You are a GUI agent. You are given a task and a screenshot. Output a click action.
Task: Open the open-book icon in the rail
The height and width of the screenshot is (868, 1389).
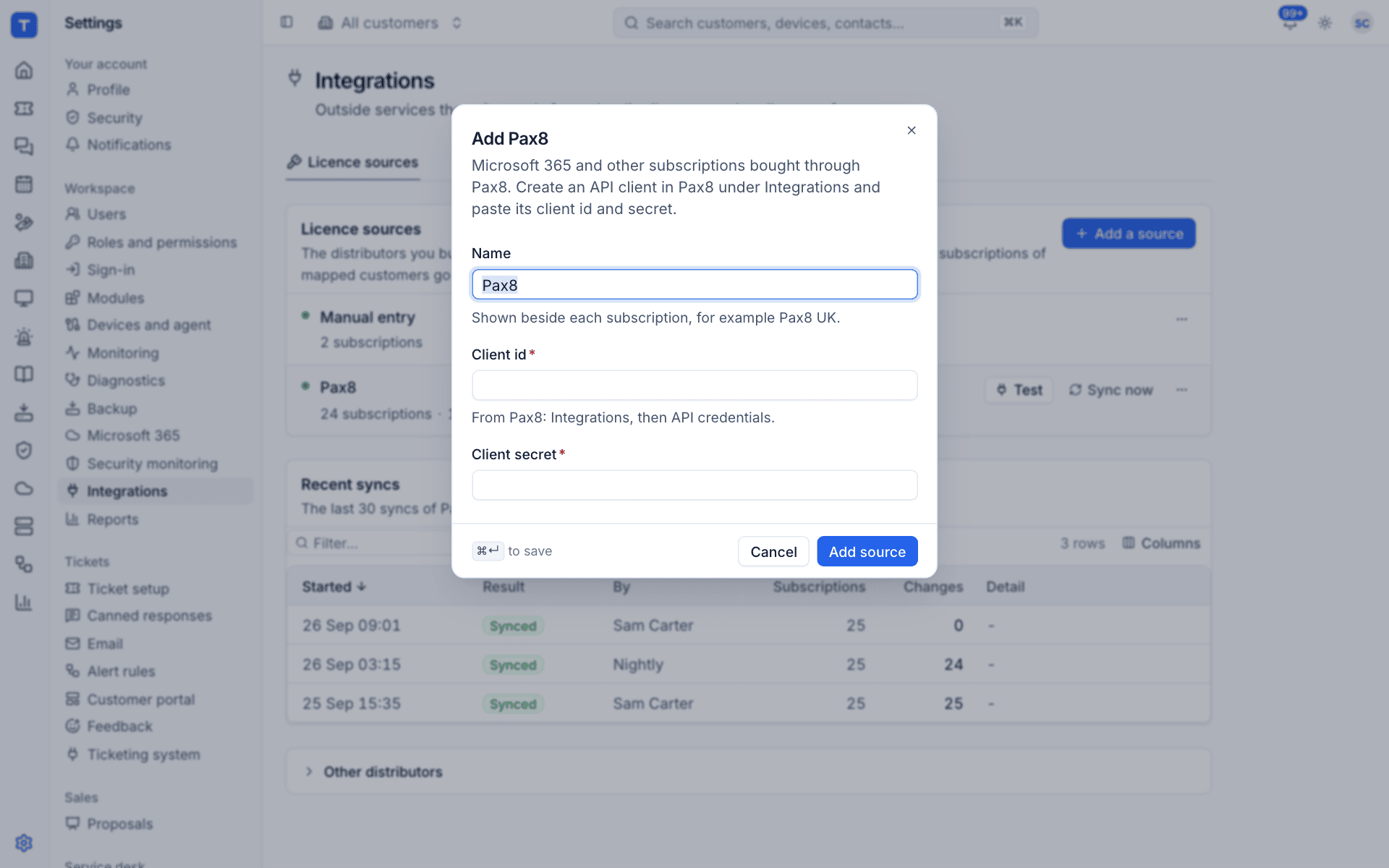pos(24,374)
